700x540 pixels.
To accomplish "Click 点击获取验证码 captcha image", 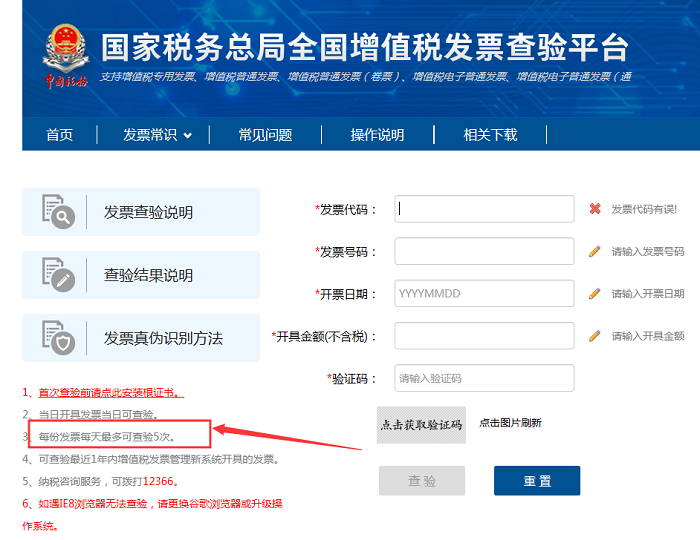I will (420, 424).
